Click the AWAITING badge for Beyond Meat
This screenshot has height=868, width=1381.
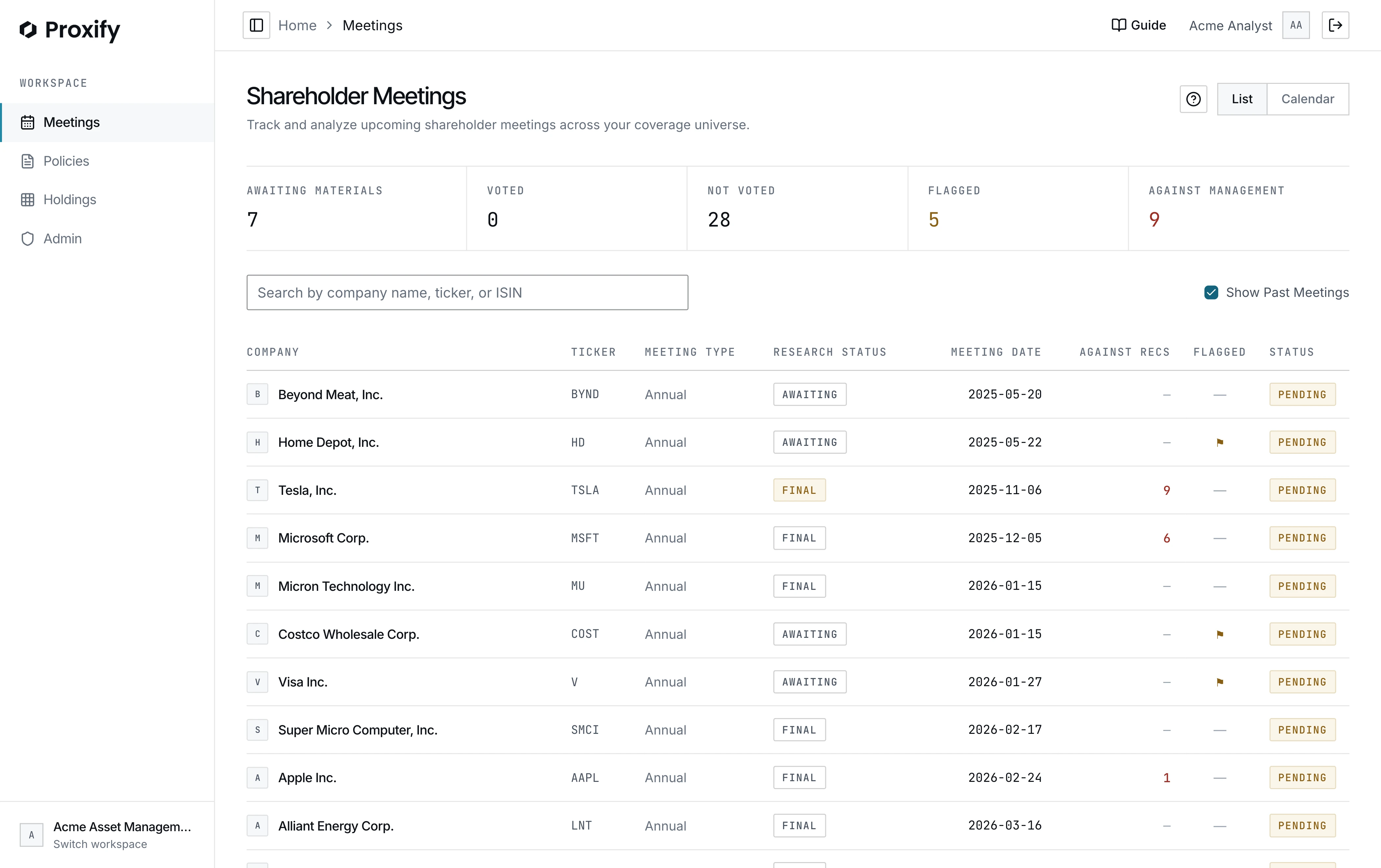click(x=810, y=395)
